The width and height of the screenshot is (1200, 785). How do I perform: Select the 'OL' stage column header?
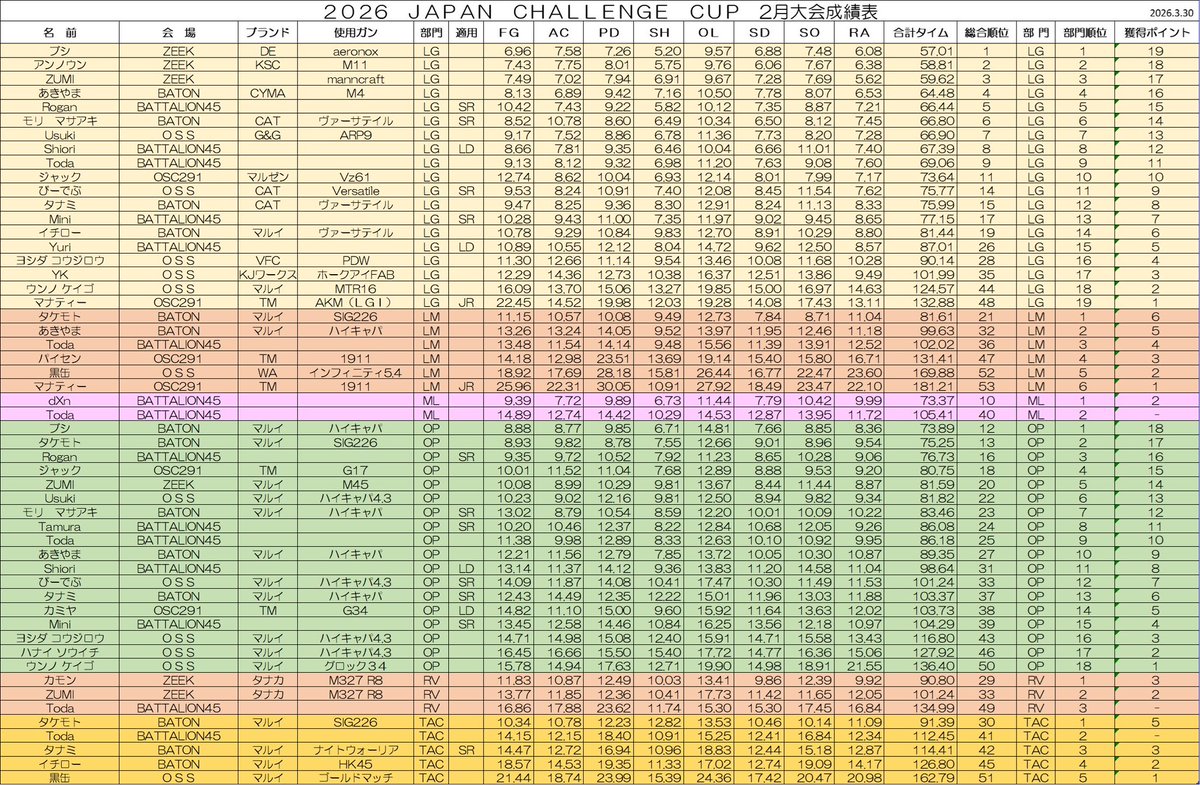coord(708,32)
